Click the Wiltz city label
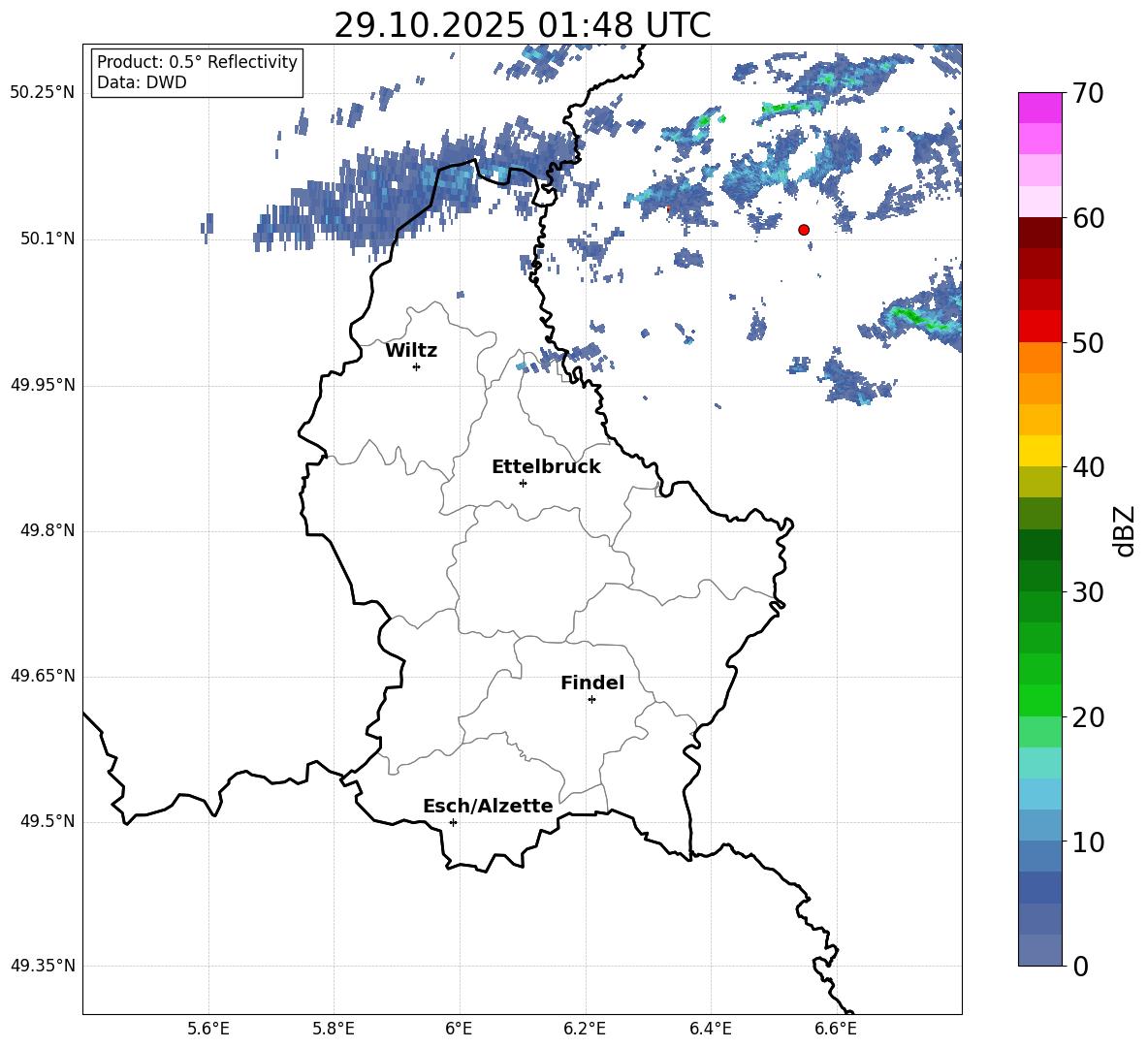 (411, 351)
